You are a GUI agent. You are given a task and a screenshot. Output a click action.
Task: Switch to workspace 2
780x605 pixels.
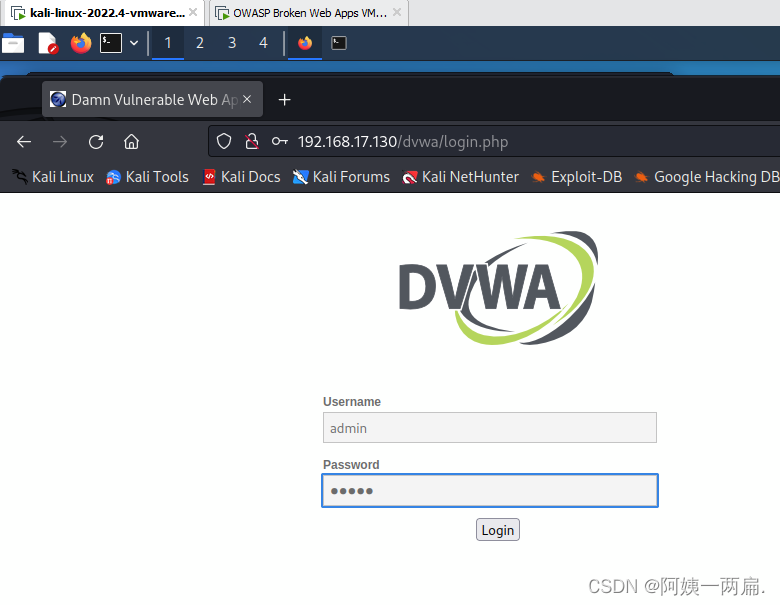[199, 43]
